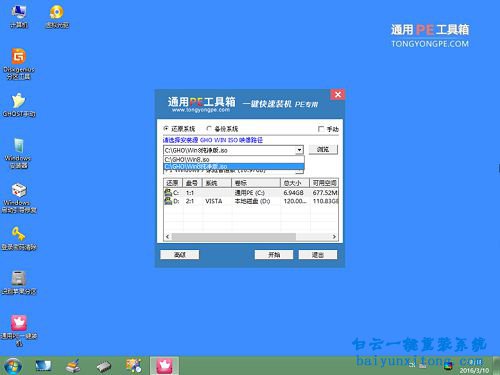
Task: Sort by the System column header
Action: [217, 183]
